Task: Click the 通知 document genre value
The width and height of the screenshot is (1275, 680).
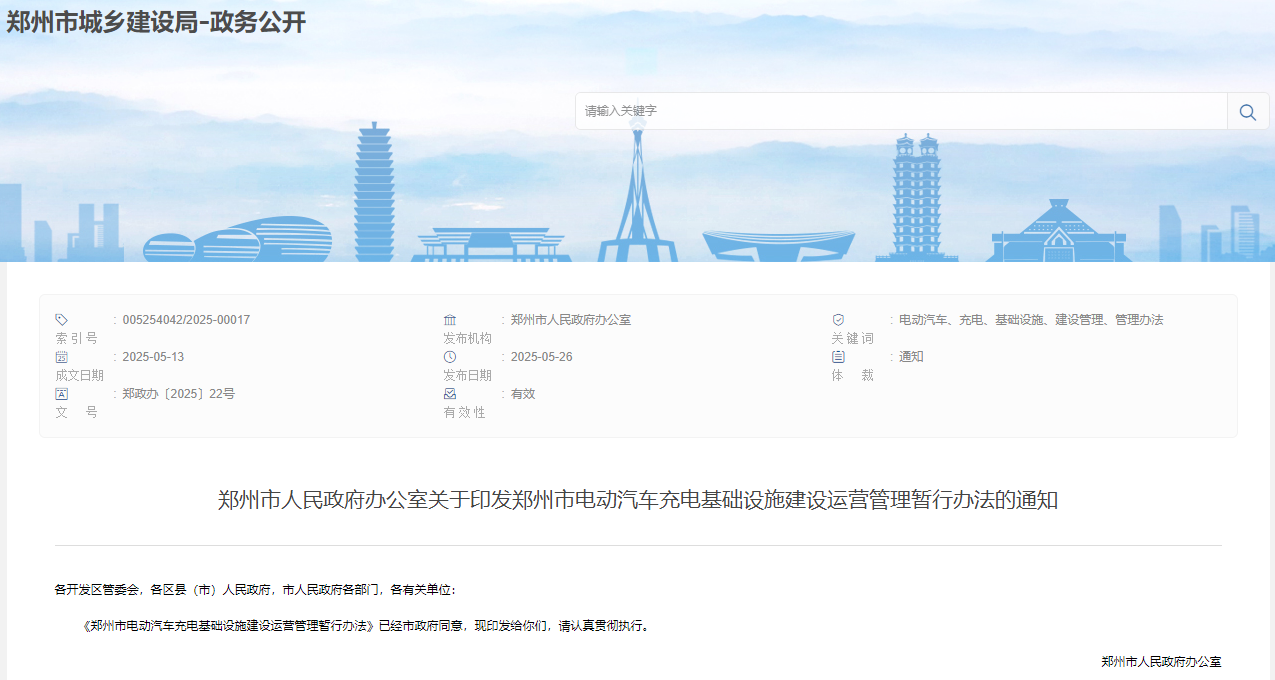Action: click(911, 357)
